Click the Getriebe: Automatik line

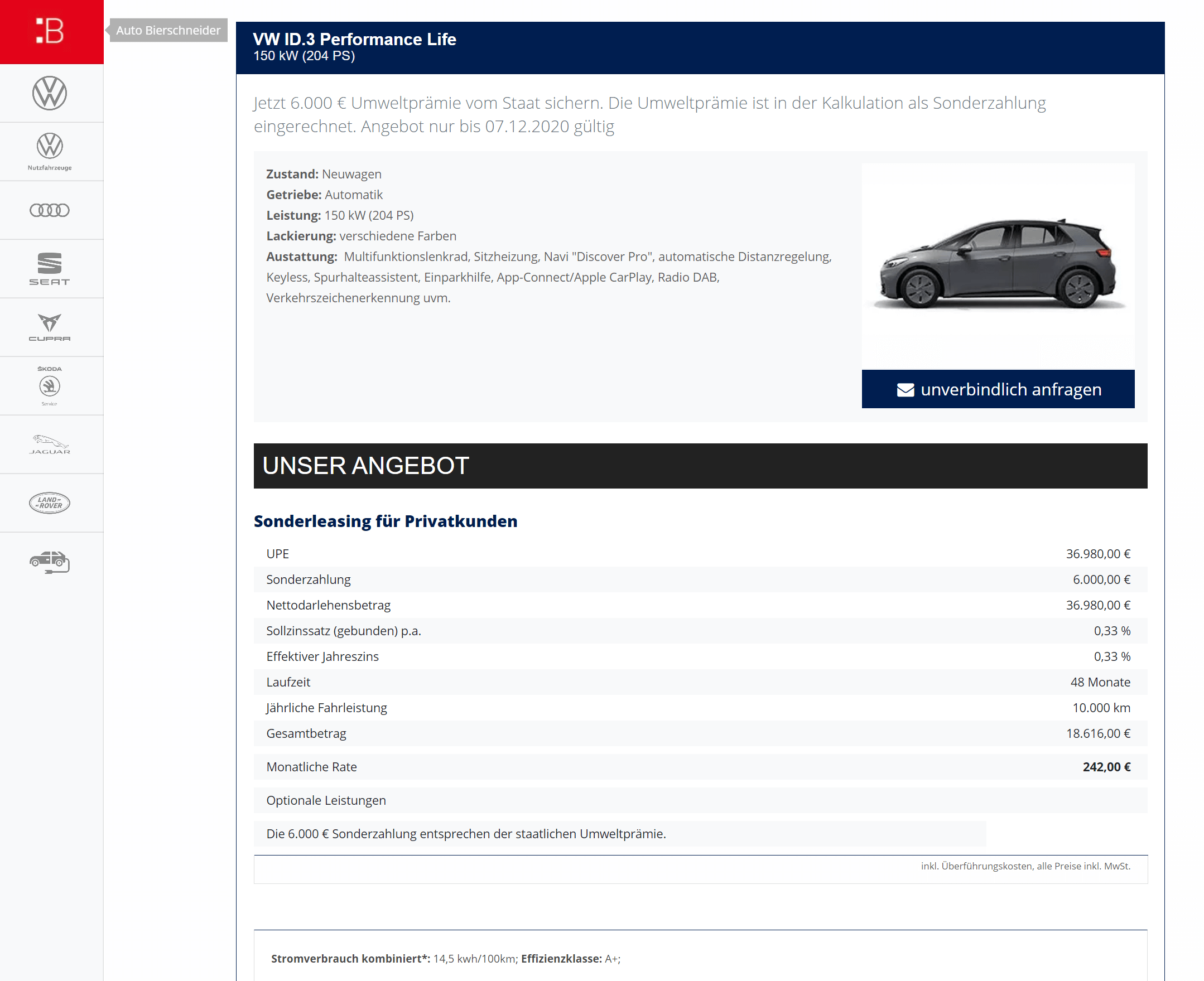pyautogui.click(x=325, y=195)
